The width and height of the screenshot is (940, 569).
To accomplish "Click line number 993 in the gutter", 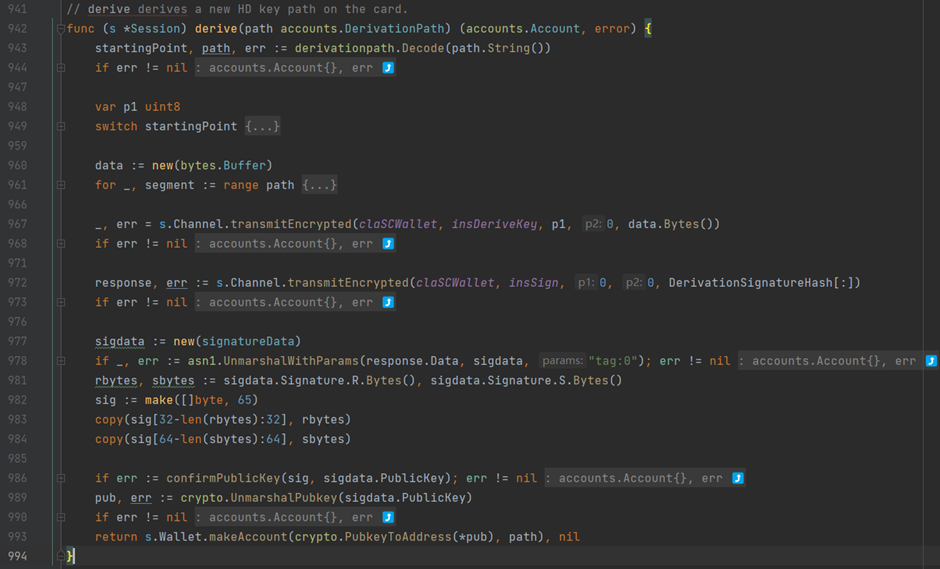I will pyautogui.click(x=17, y=537).
